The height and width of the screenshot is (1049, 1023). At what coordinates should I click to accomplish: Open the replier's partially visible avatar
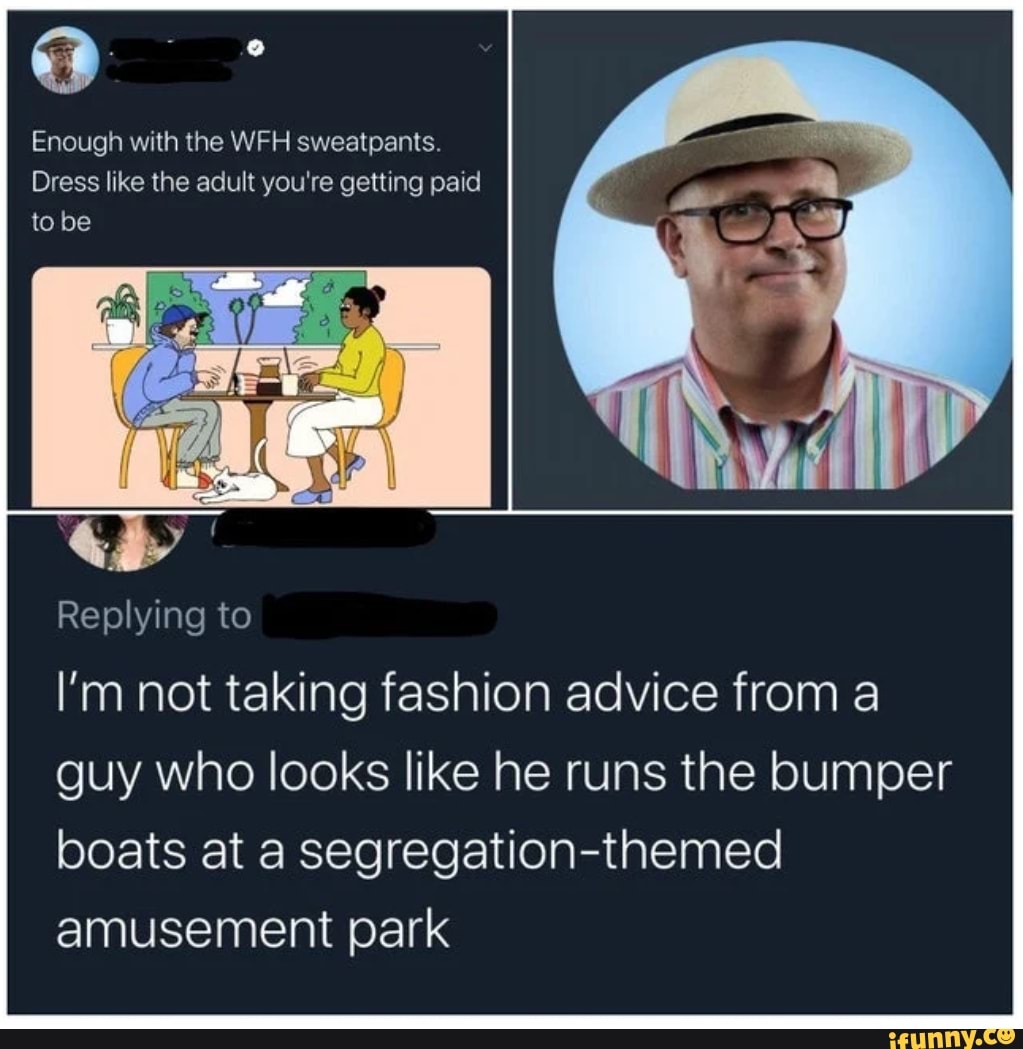point(128,543)
